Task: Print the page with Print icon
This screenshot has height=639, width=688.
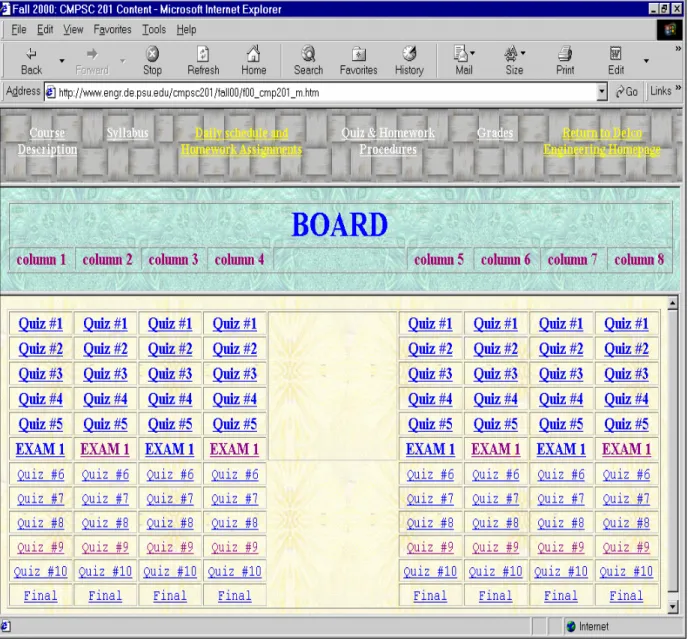Action: click(565, 61)
